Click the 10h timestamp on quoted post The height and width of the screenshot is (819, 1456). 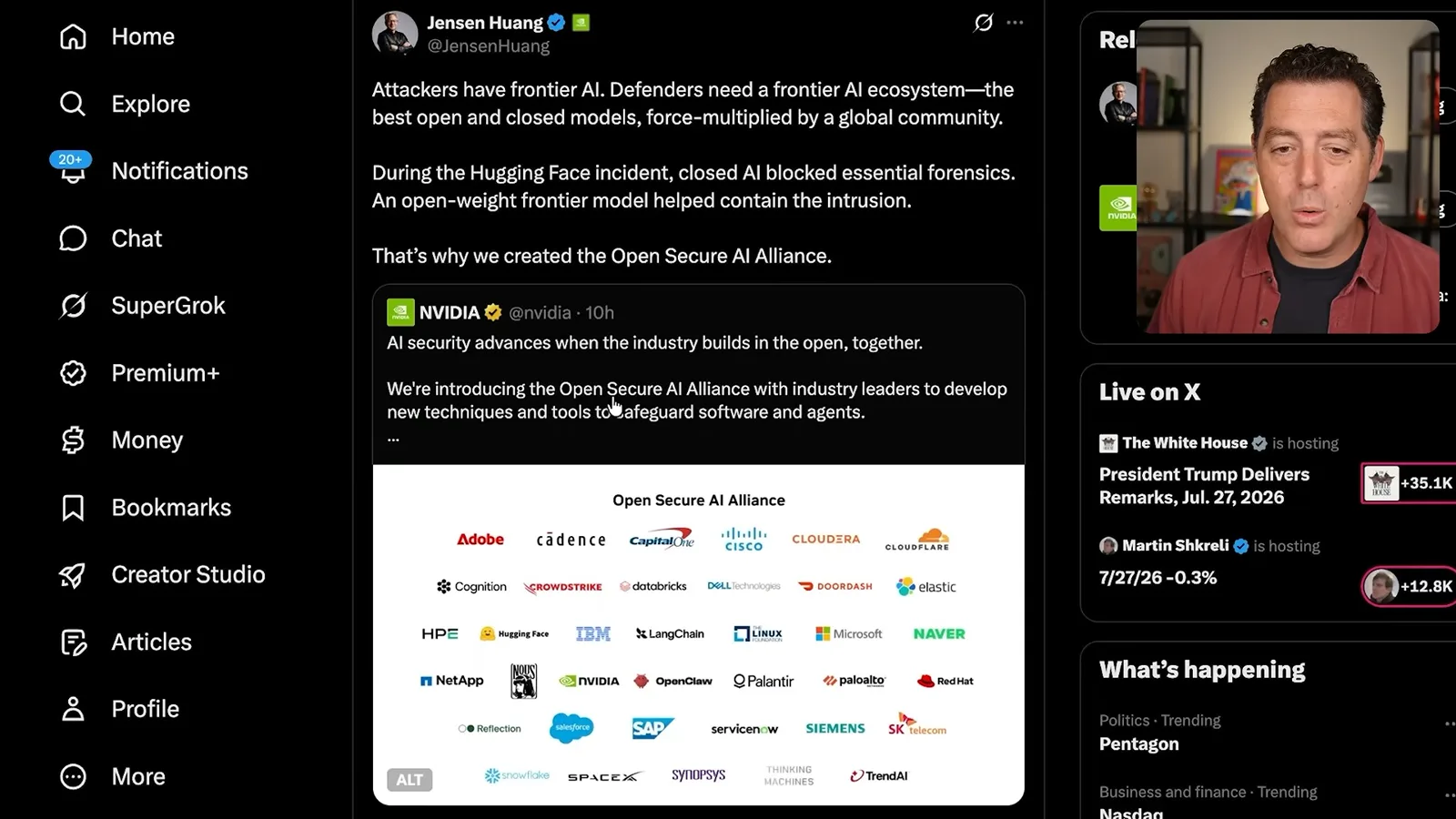tap(600, 312)
